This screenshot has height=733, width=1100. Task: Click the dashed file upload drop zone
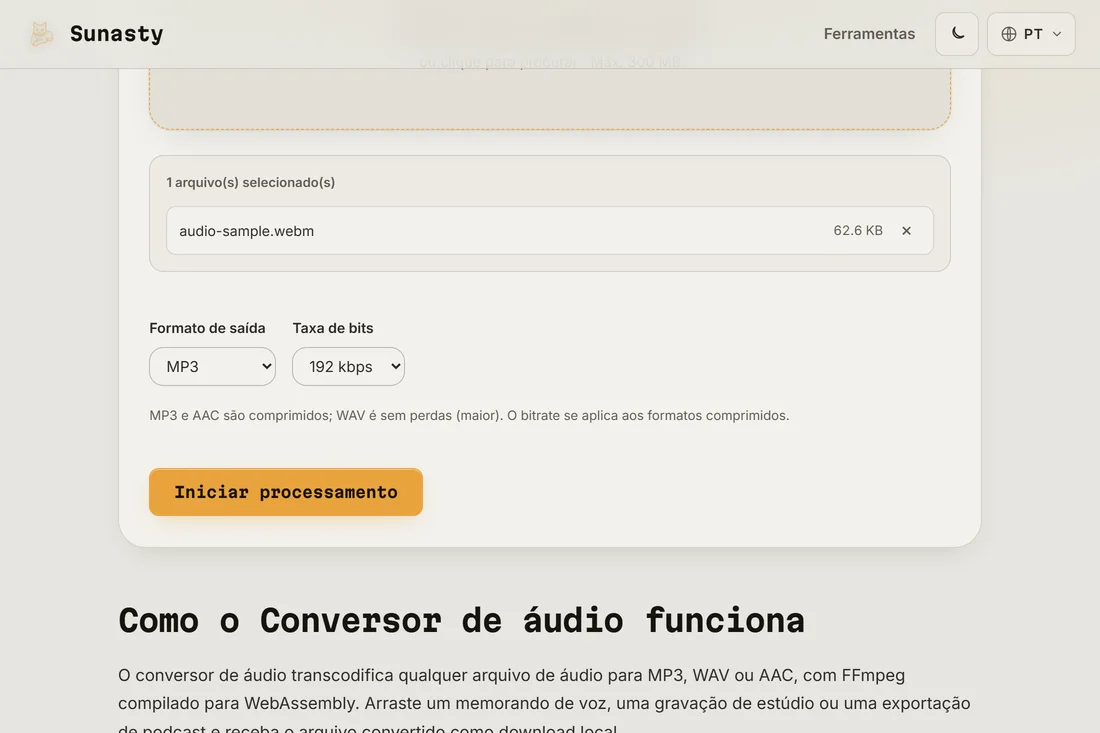point(550,98)
